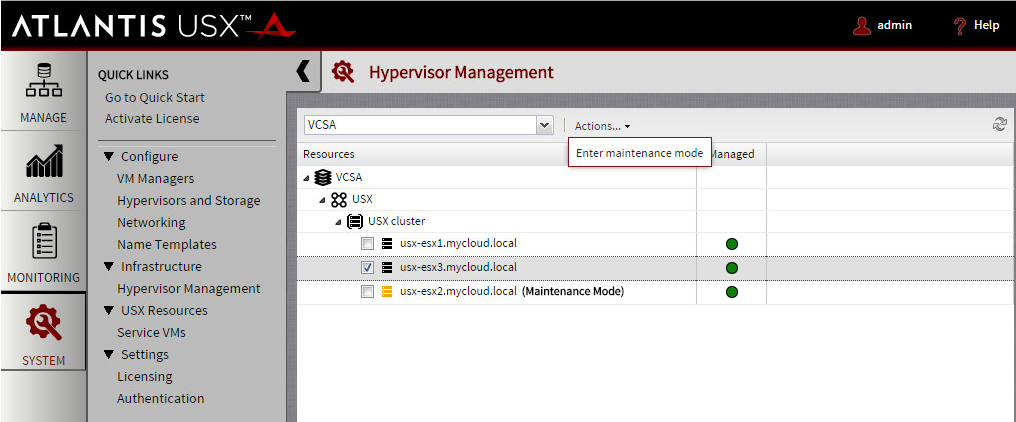Viewport: 1016px width, 422px height.
Task: Check the usx-esx2.mycloud.local checkbox
Action: click(367, 292)
